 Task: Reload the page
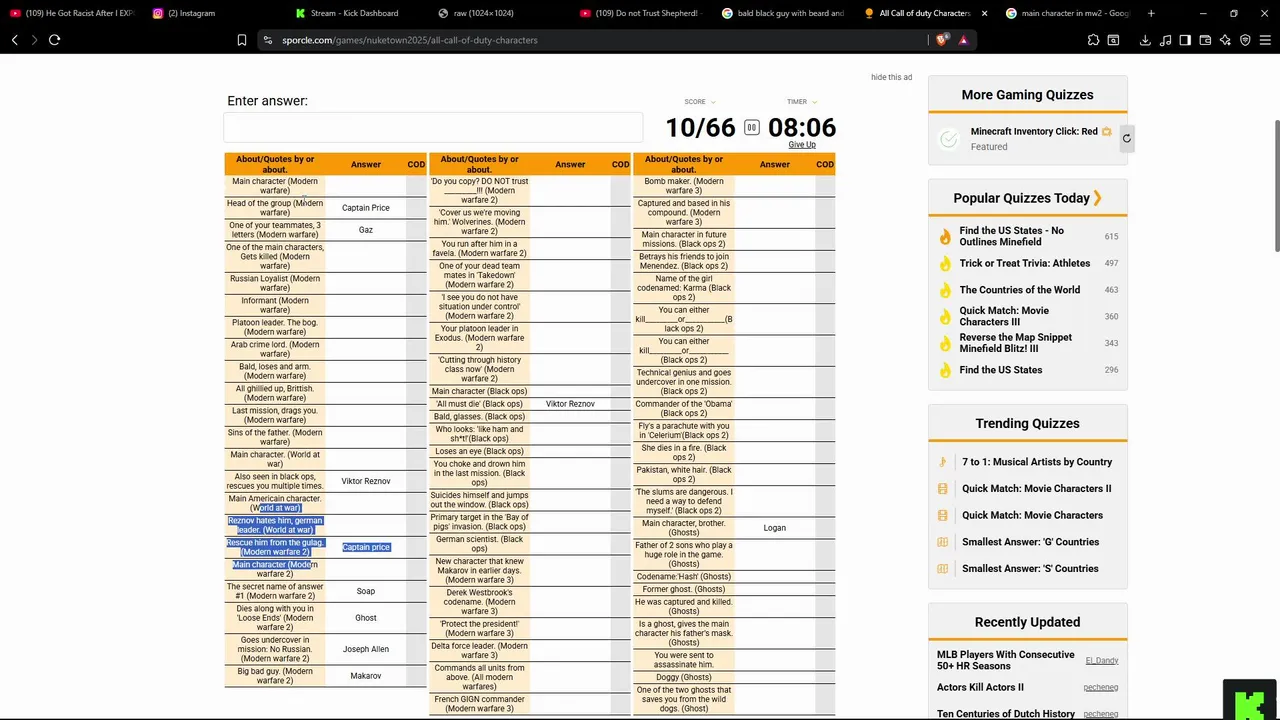[54, 40]
